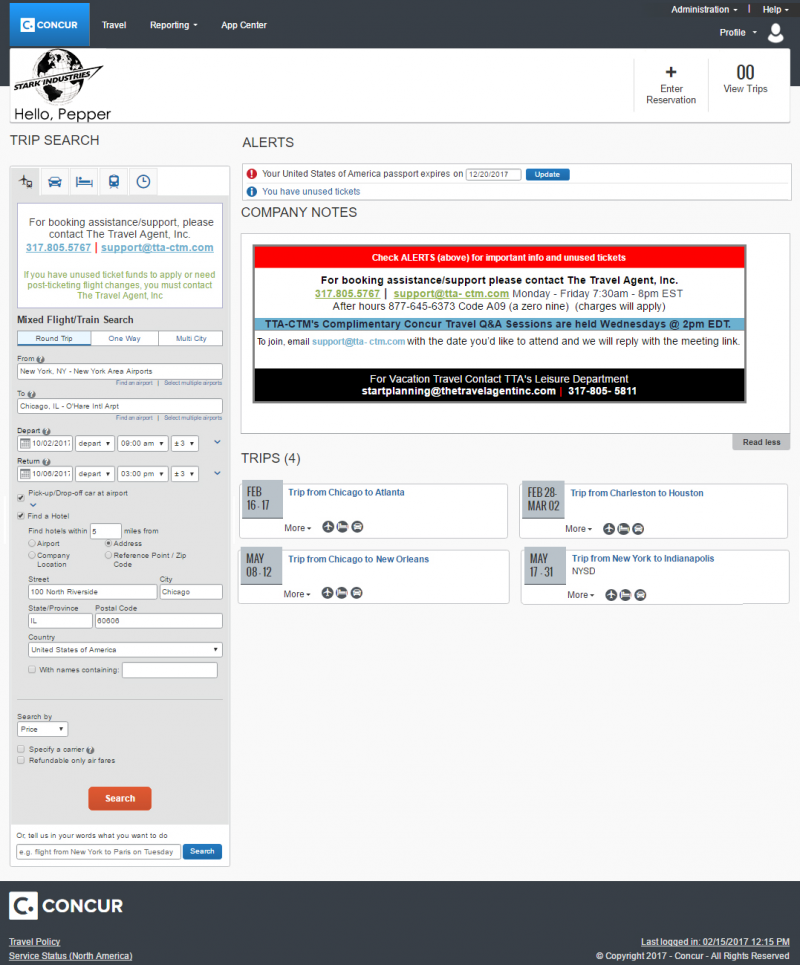Click the help icon beside Depart label
Viewport: 800px width, 965px height.
(46, 431)
